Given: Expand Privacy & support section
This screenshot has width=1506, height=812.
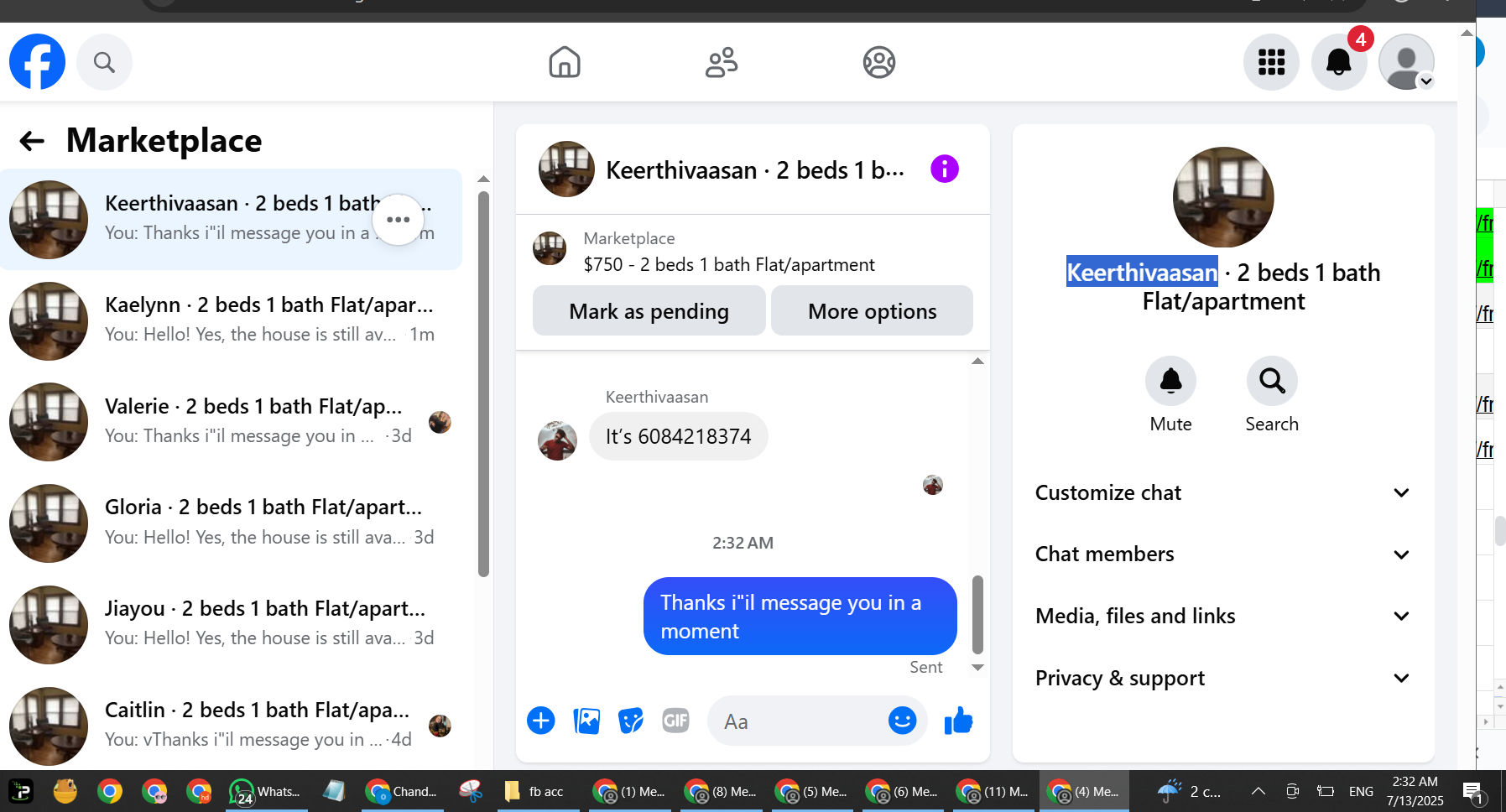Looking at the screenshot, I should point(1223,679).
